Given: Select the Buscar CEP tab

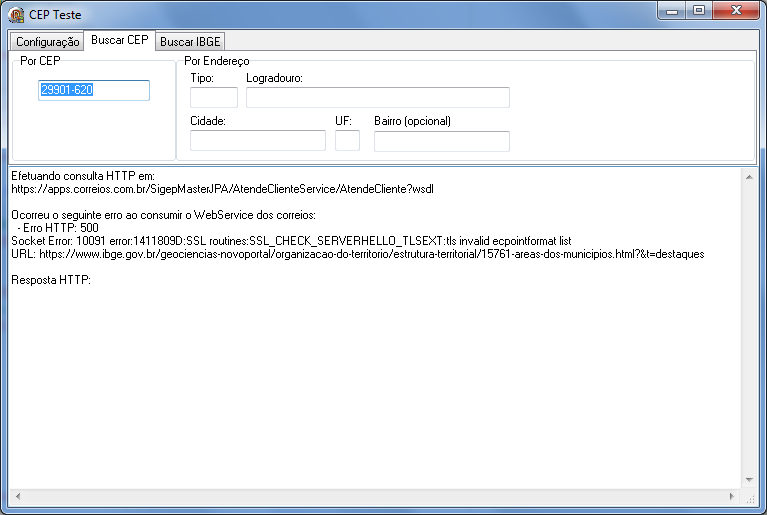Looking at the screenshot, I should pos(119,40).
